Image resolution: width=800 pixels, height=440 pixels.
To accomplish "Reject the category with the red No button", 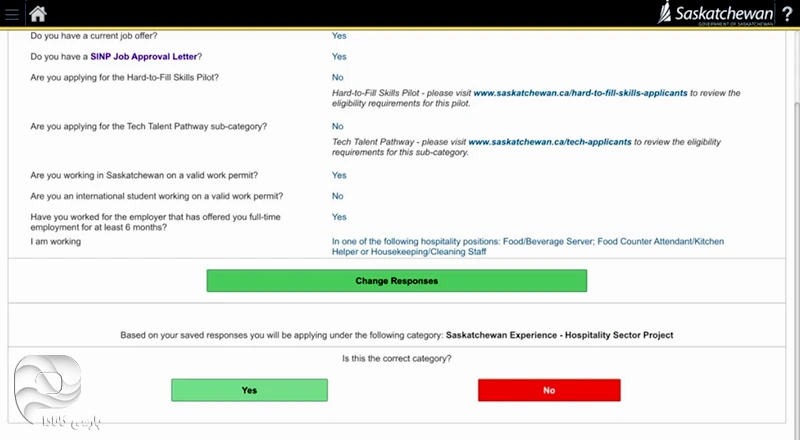I will (x=549, y=390).
